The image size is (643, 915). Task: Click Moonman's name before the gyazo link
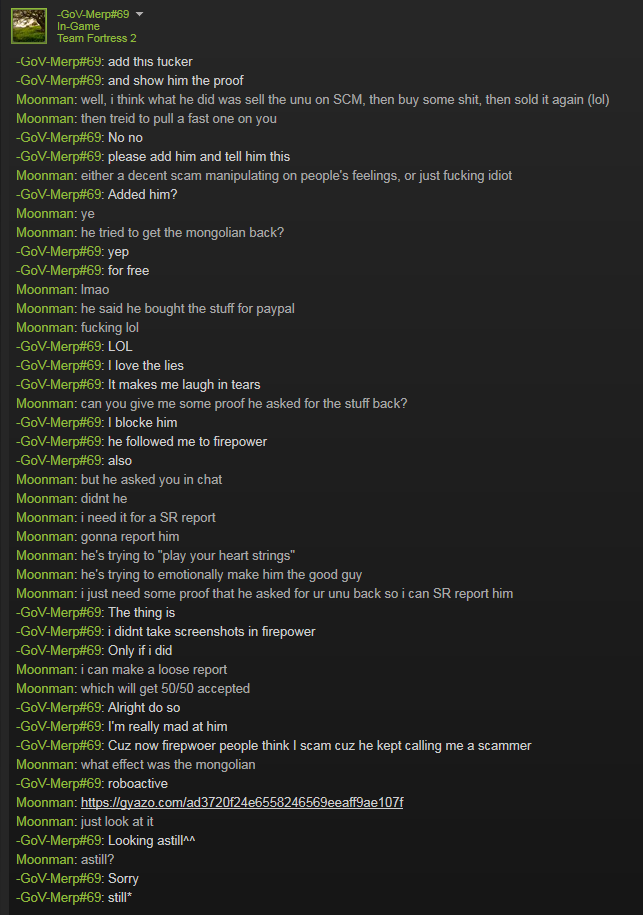pyautogui.click(x=46, y=802)
